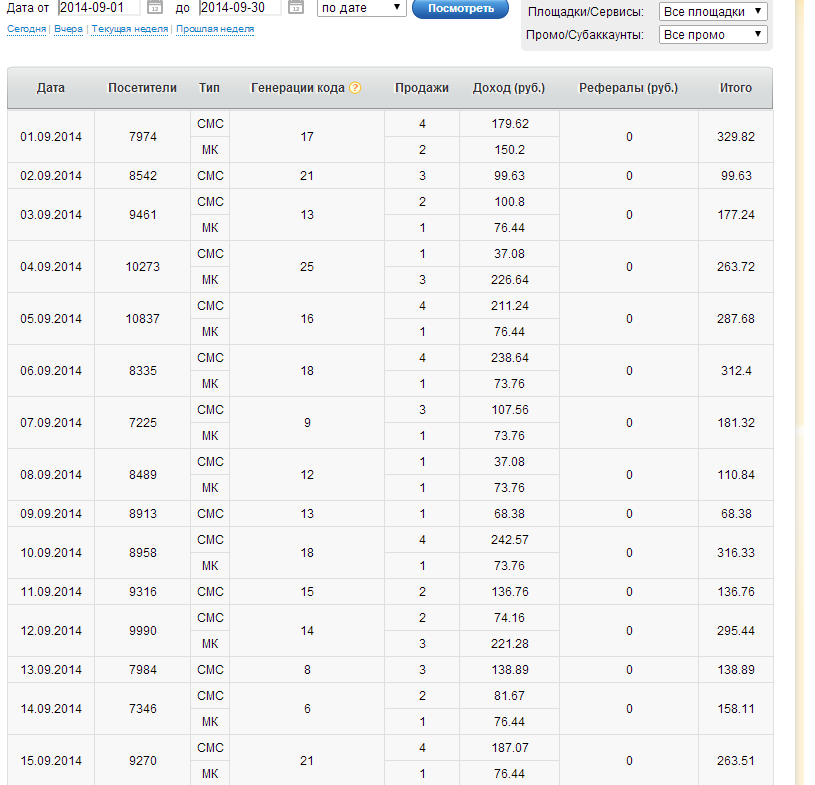Image resolution: width=815 pixels, height=785 pixels.
Task: Click the 'Посмотреть' button
Action: click(x=461, y=8)
